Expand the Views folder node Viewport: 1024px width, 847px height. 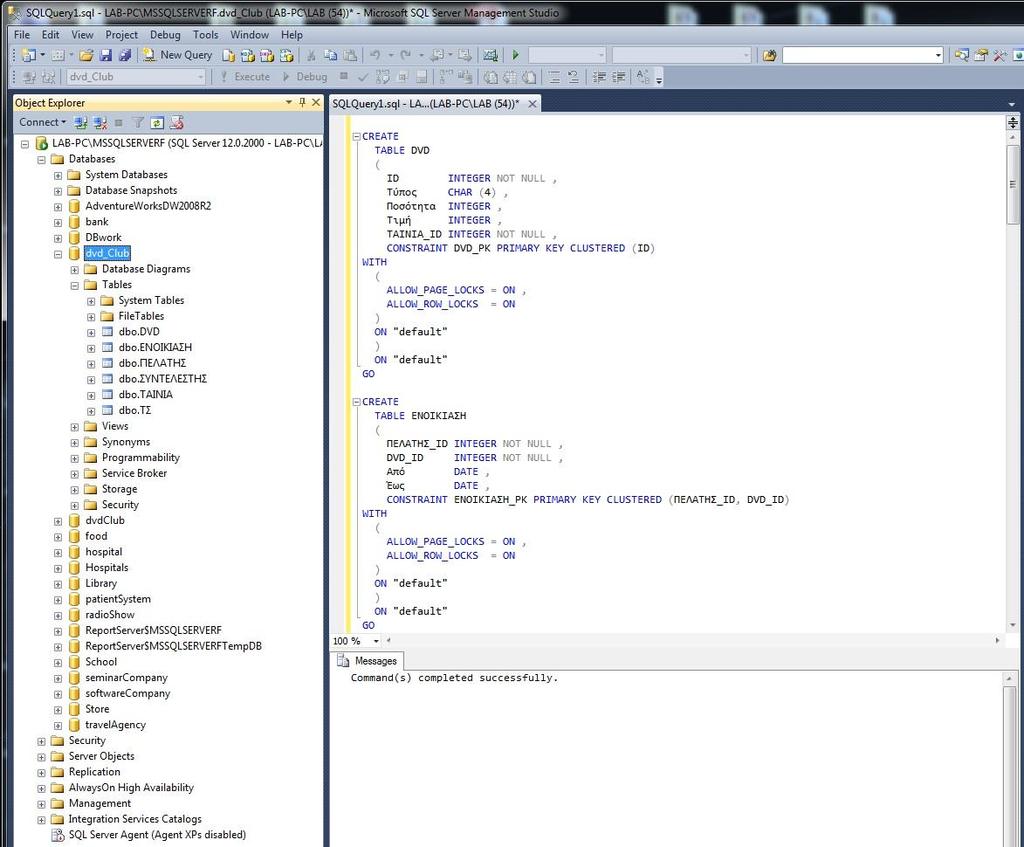pyautogui.click(x=74, y=427)
